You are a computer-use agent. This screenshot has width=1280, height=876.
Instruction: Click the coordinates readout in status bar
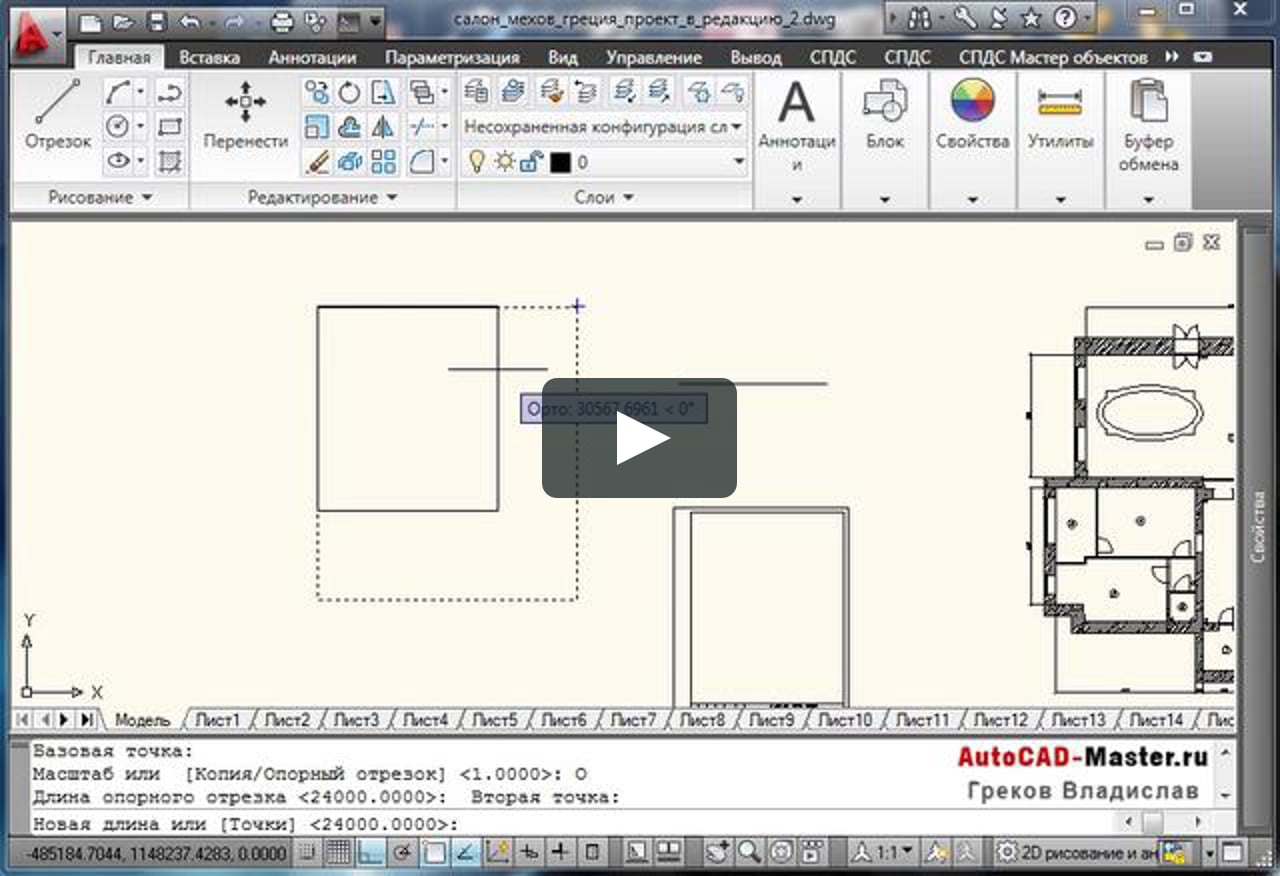coord(158,854)
